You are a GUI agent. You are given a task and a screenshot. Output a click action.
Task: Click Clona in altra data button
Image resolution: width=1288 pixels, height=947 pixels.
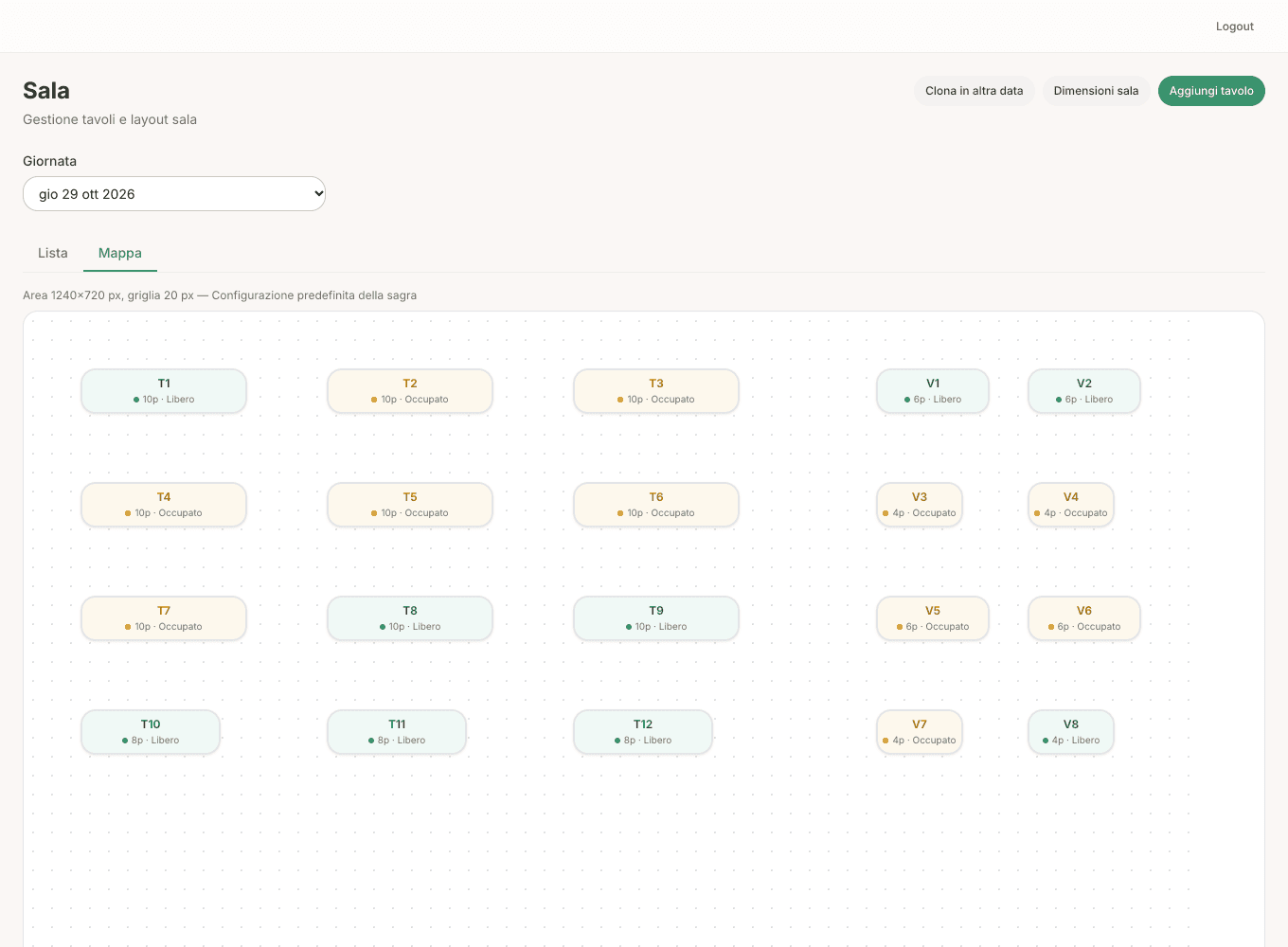[975, 91]
